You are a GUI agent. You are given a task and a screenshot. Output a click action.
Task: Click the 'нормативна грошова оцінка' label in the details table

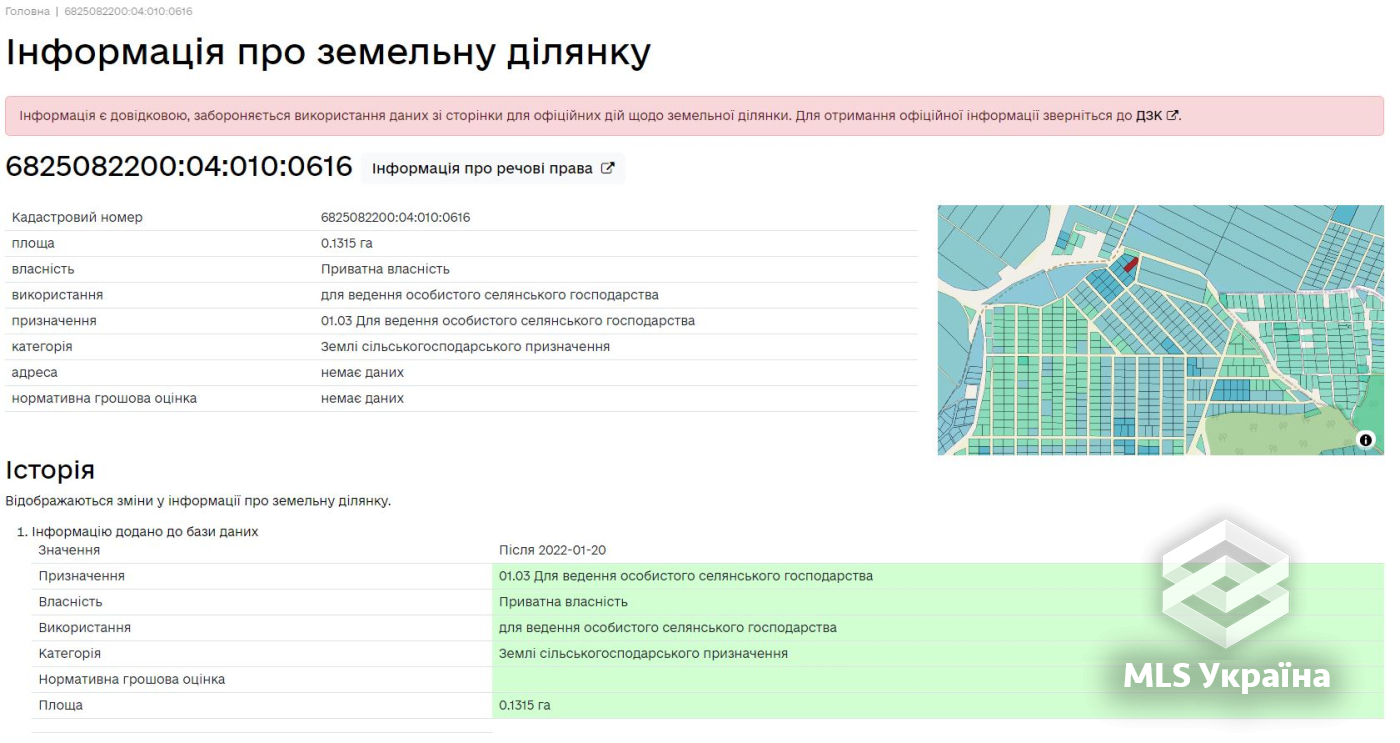point(104,398)
